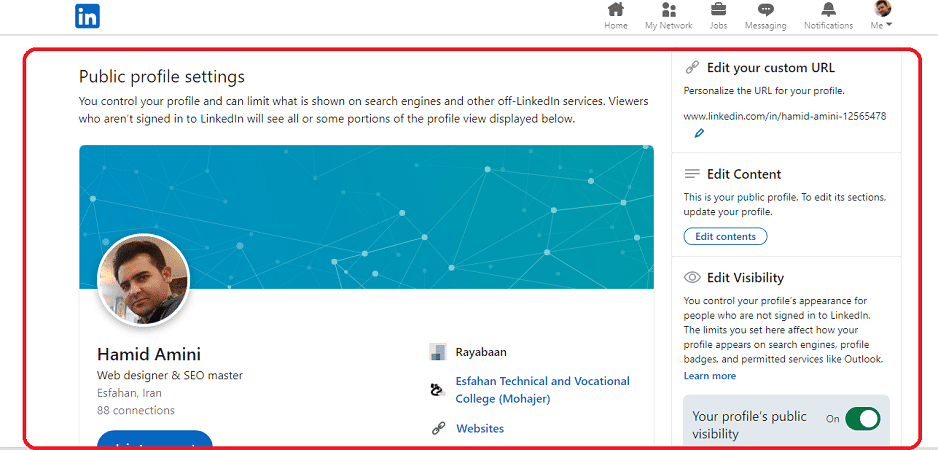Open the Websites link
Viewport: 938px width, 450px height.
pos(480,428)
